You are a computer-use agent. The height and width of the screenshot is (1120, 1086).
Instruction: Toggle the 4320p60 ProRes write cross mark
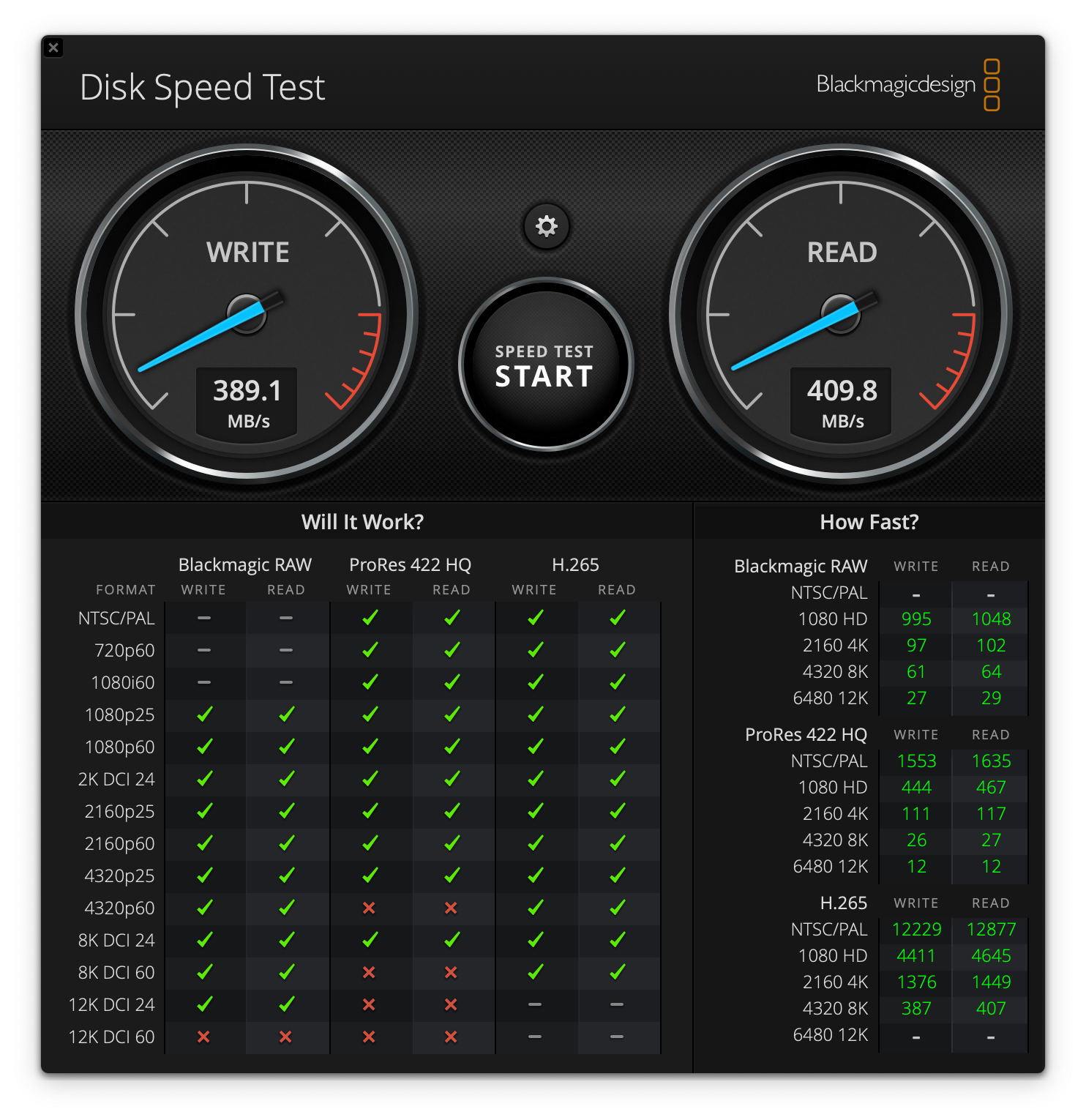pyautogui.click(x=370, y=908)
